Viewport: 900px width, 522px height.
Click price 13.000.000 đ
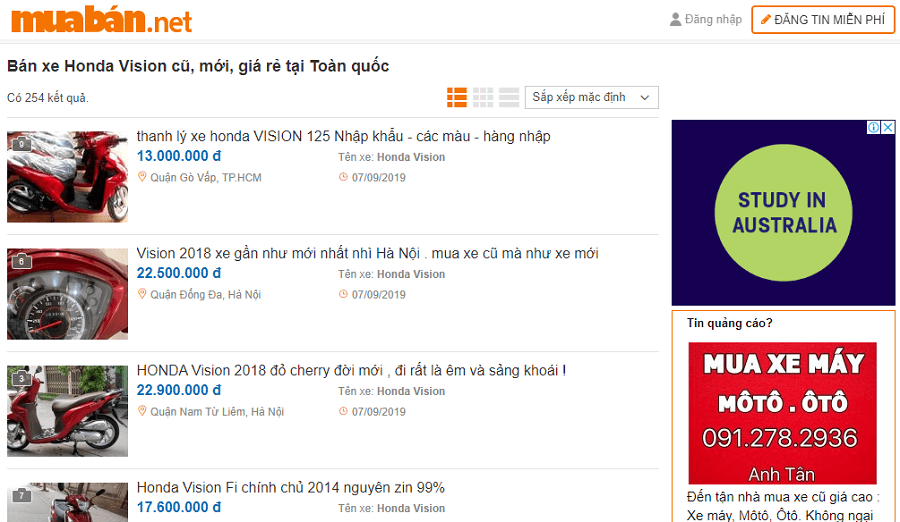(179, 156)
